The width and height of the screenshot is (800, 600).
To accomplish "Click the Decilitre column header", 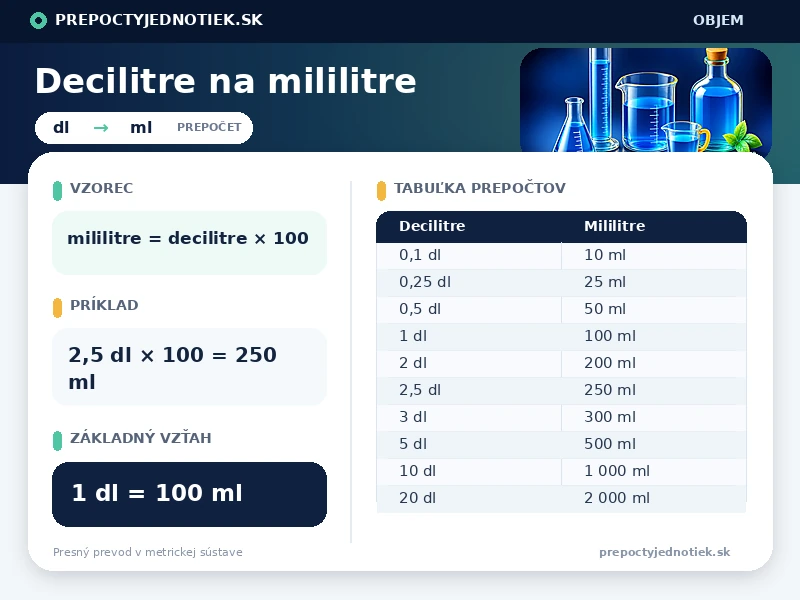I will point(432,226).
